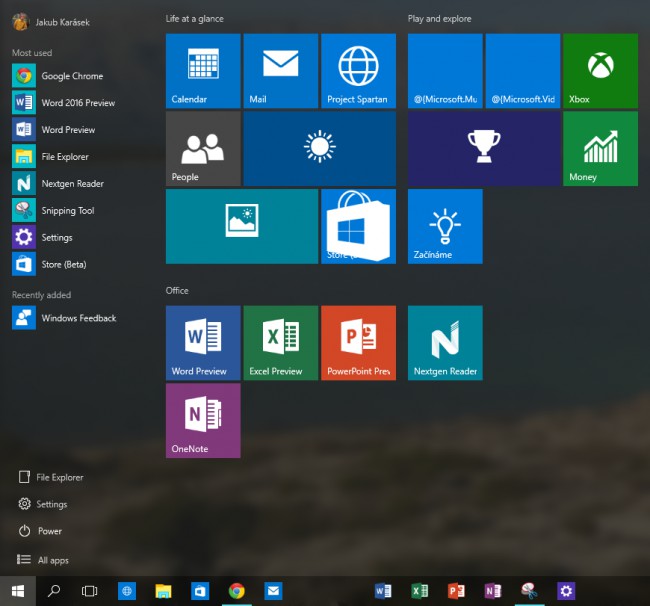Launch the Word Preview tile in Office group
Image resolution: width=650 pixels, height=606 pixels.
203,343
